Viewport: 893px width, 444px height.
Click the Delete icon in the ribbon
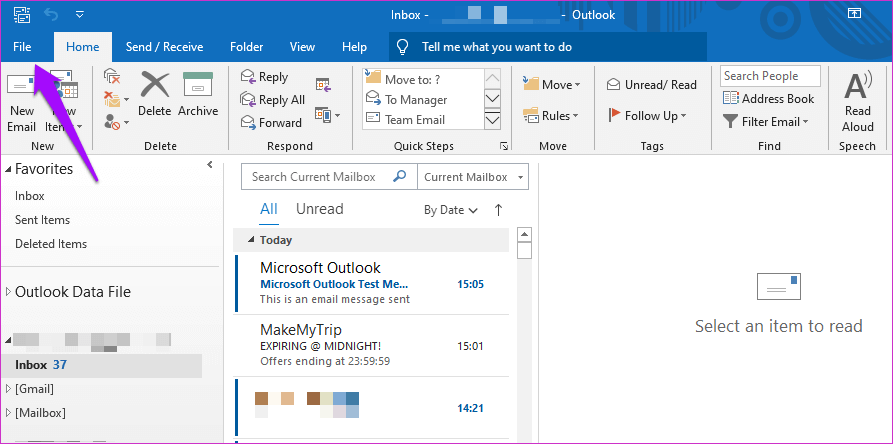pos(155,93)
